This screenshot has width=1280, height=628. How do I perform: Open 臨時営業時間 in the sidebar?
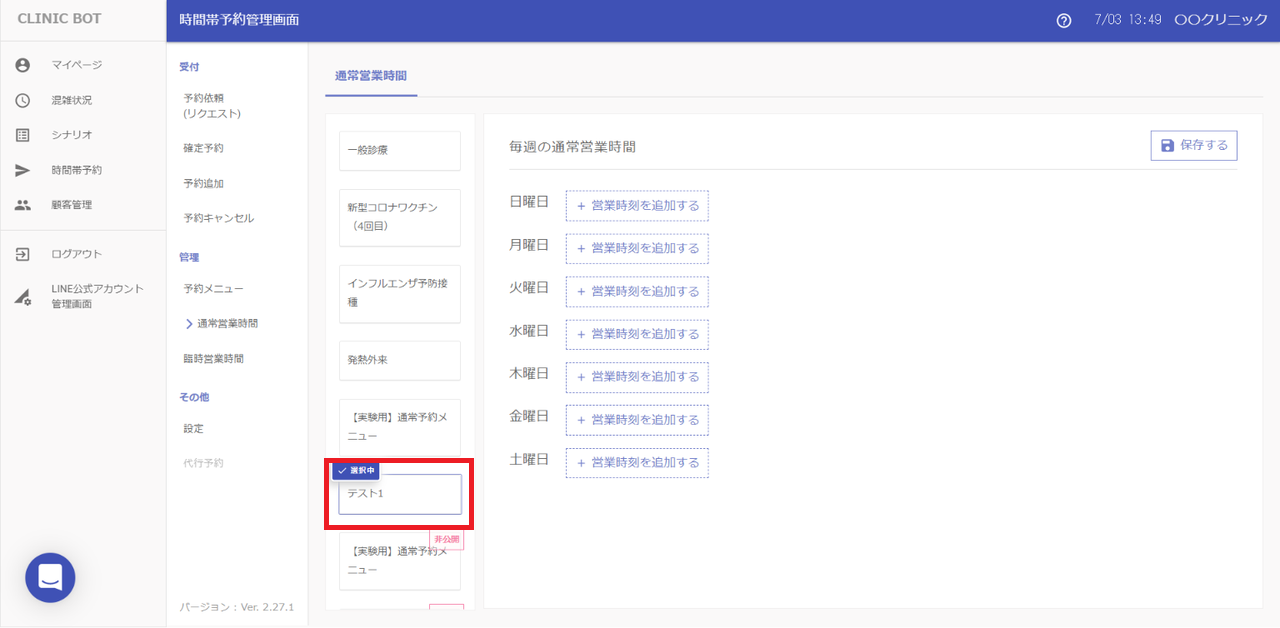tap(213, 358)
